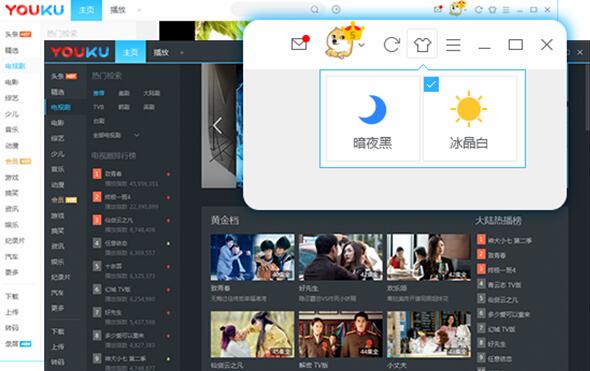
Task: Expand the small arrow beside the dog avatar
Action: click(x=362, y=46)
